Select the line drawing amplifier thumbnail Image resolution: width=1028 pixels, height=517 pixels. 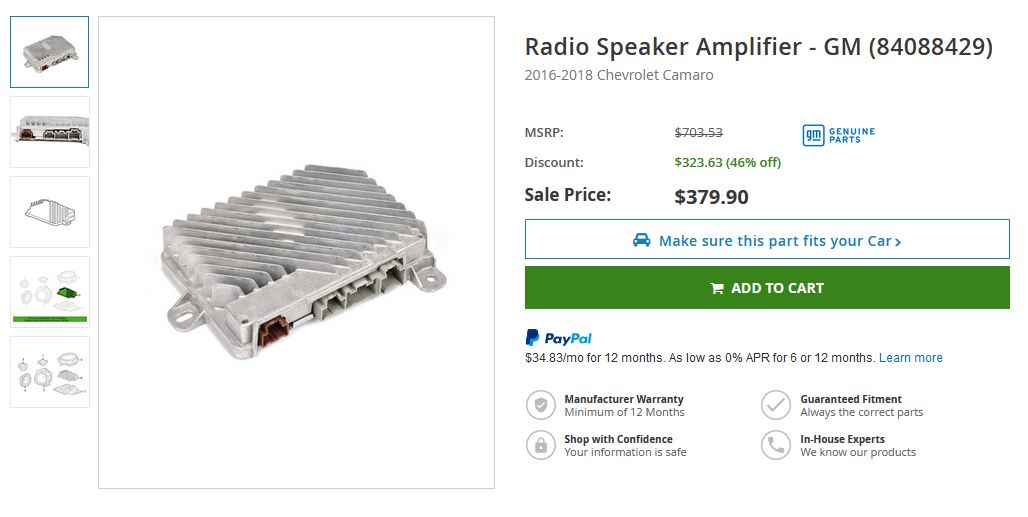(50, 212)
